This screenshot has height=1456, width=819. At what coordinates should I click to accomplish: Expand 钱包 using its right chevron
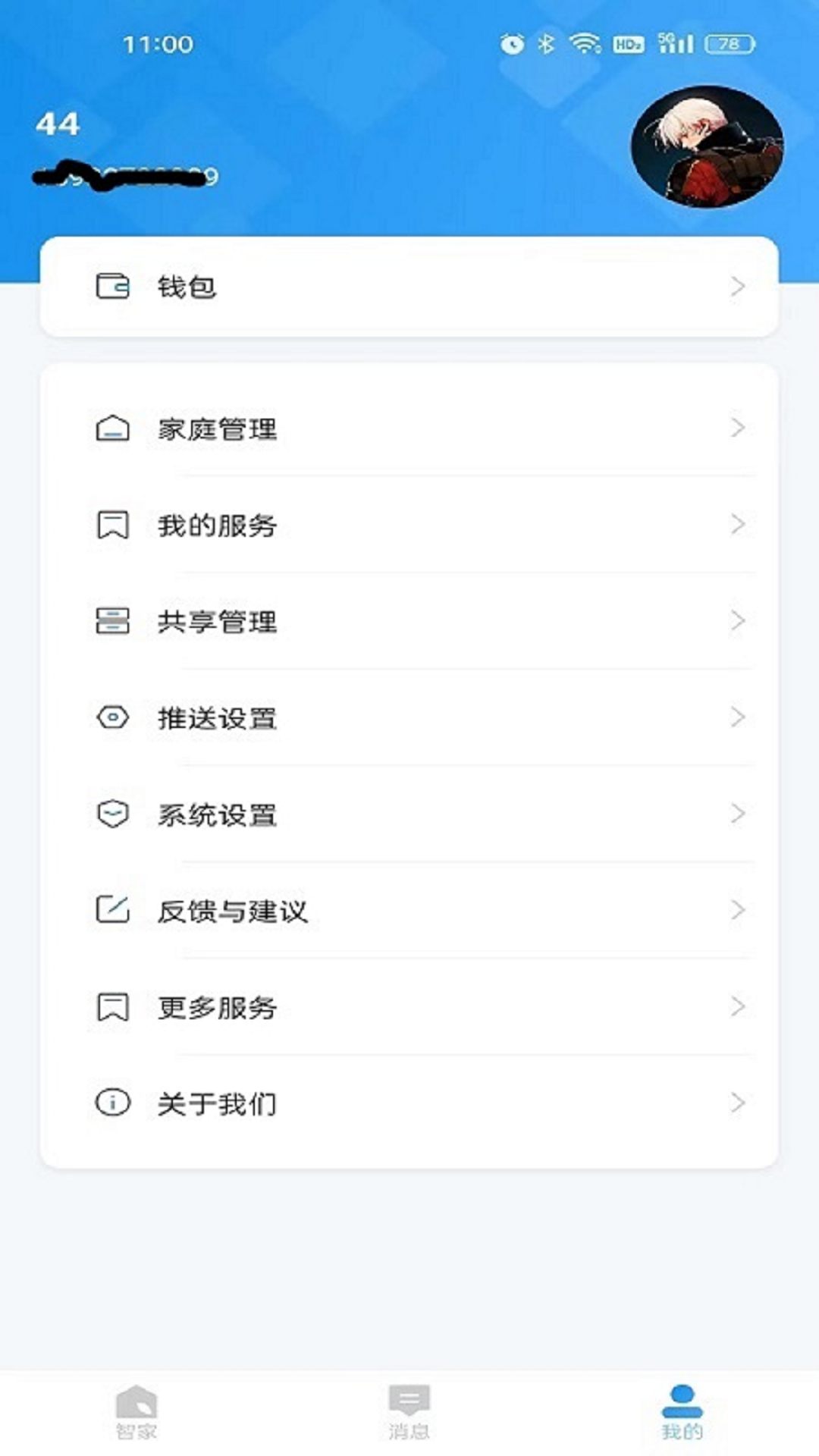(x=737, y=287)
